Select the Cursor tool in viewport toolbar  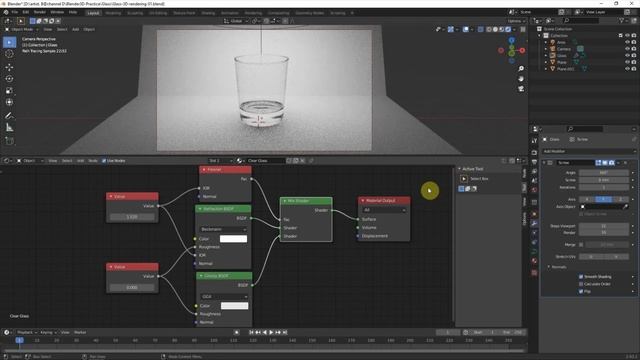pyautogui.click(x=9, y=54)
